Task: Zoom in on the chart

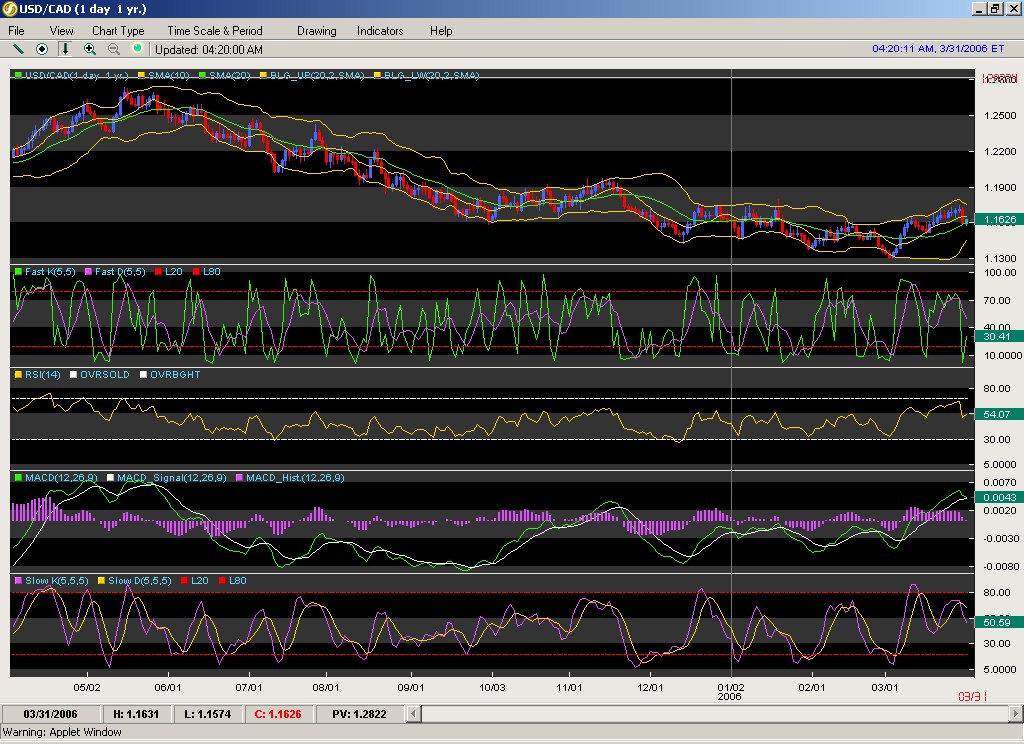Action: click(x=90, y=48)
